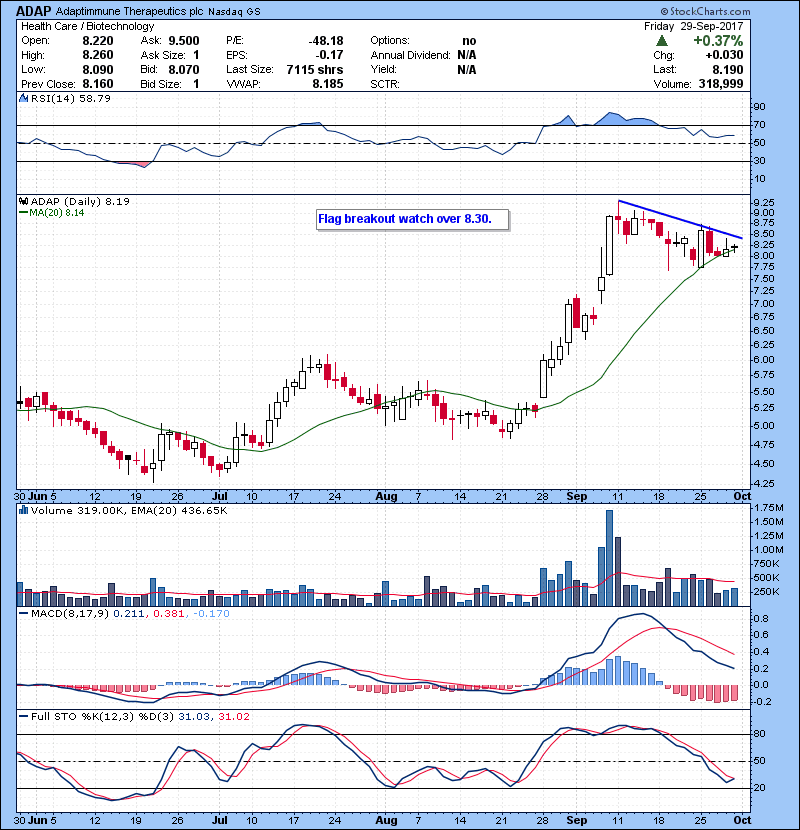Click the Ask price 9.500

[x=184, y=41]
